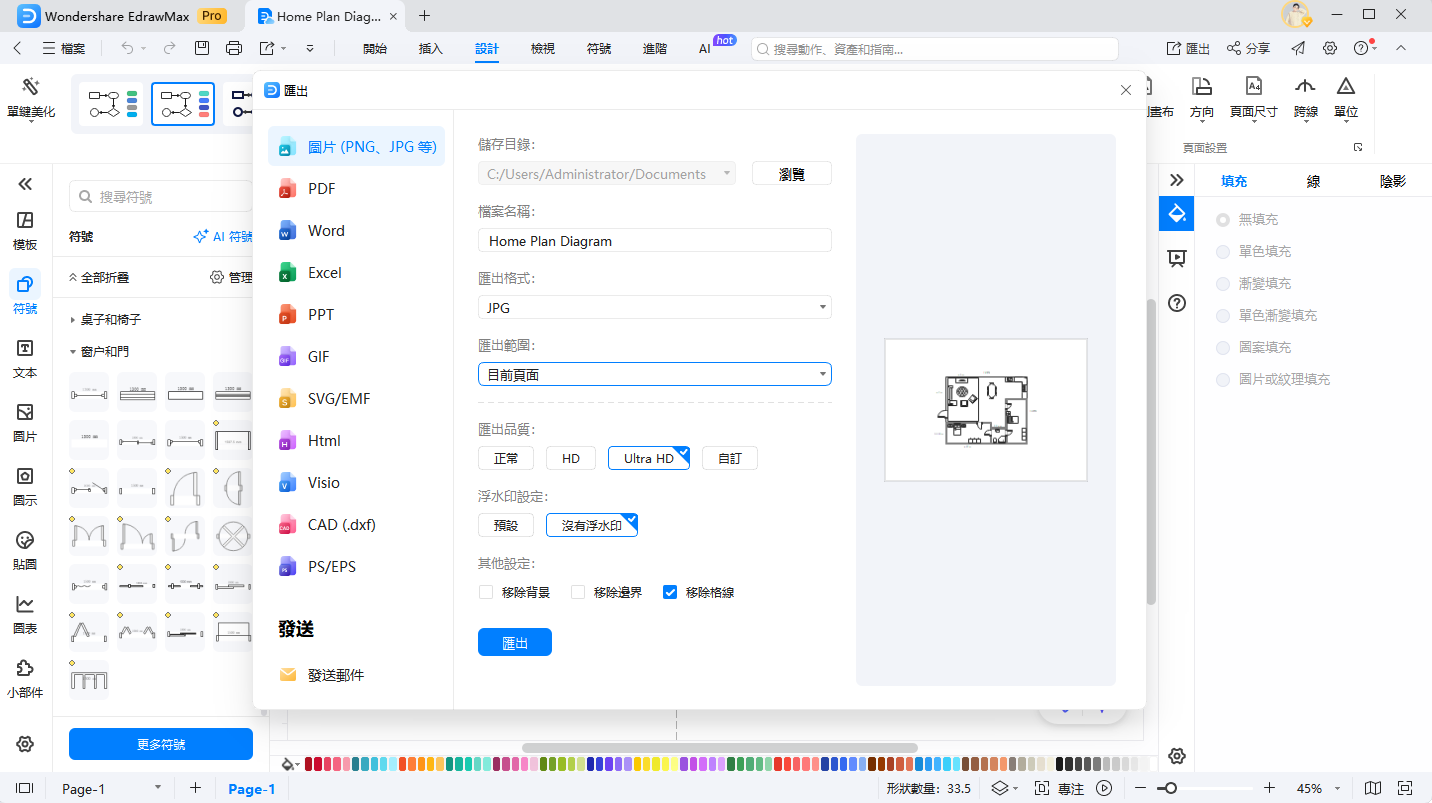Open the 匯出格式 JPG dropdown
Screen dimensions: 1432x803
pyautogui.click(x=654, y=307)
